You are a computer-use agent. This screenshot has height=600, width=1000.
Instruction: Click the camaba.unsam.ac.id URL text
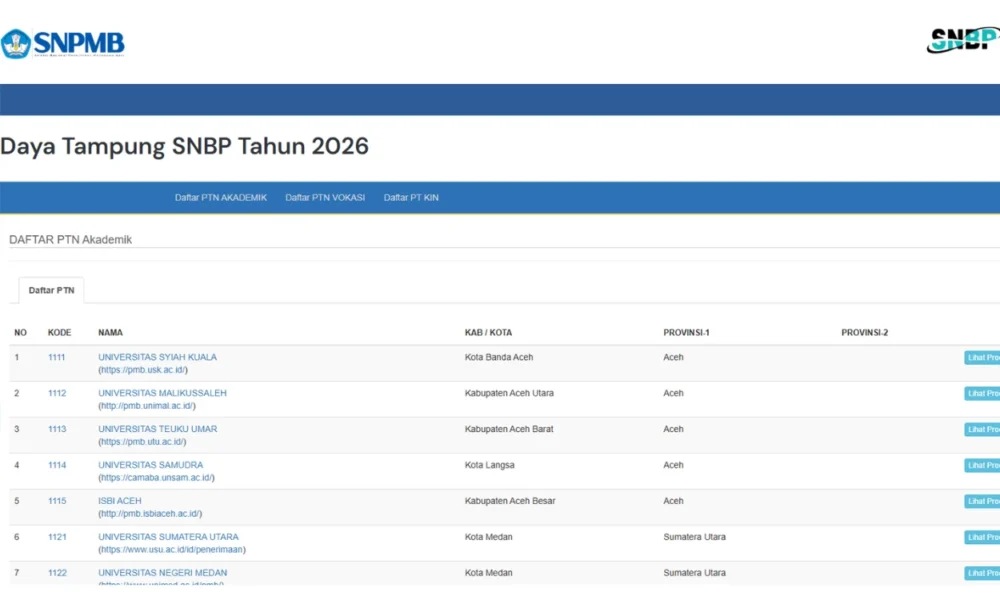coord(156,478)
